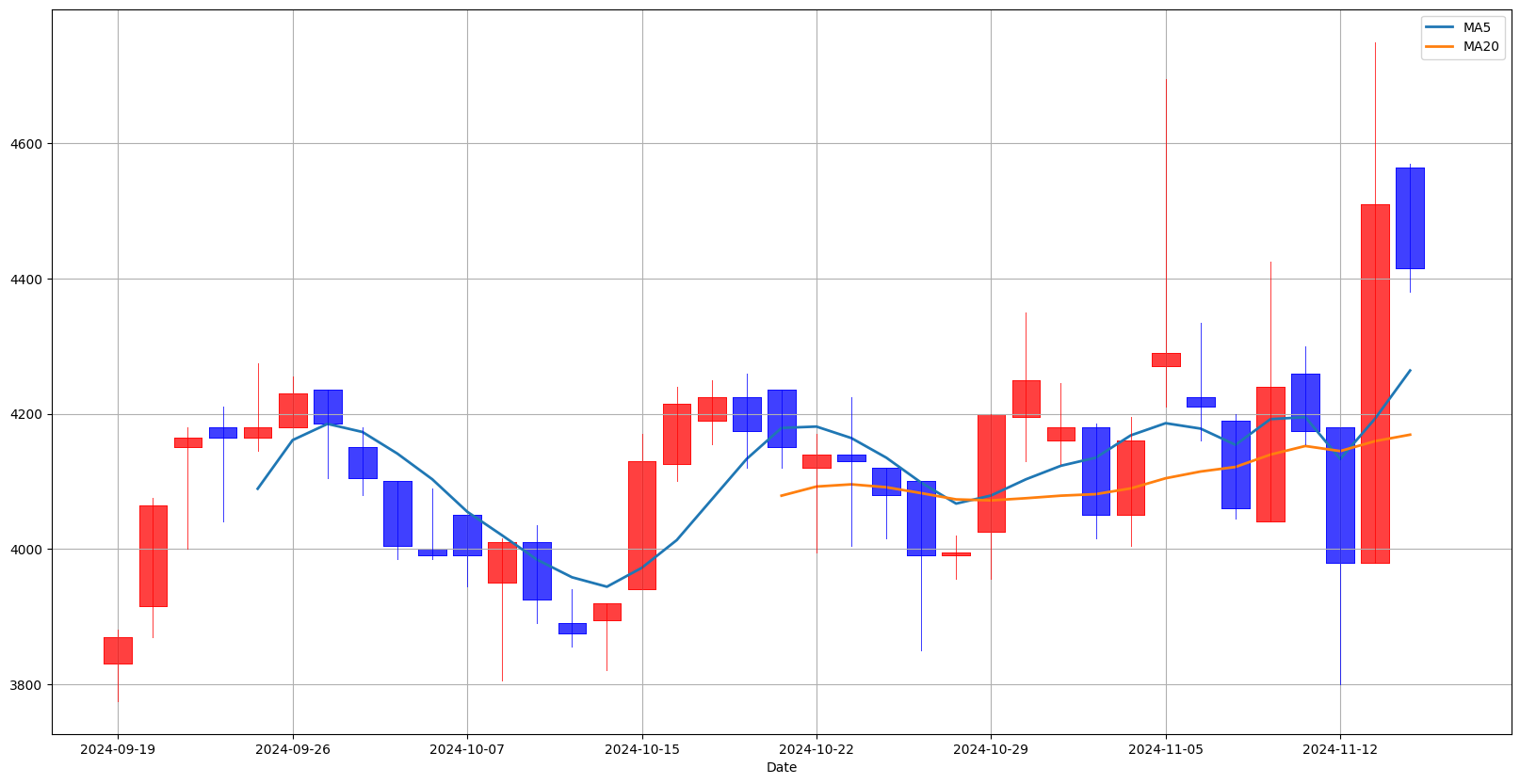Click the first red candle near 3850
Screen dimensions: 1520x784
coord(118,650)
